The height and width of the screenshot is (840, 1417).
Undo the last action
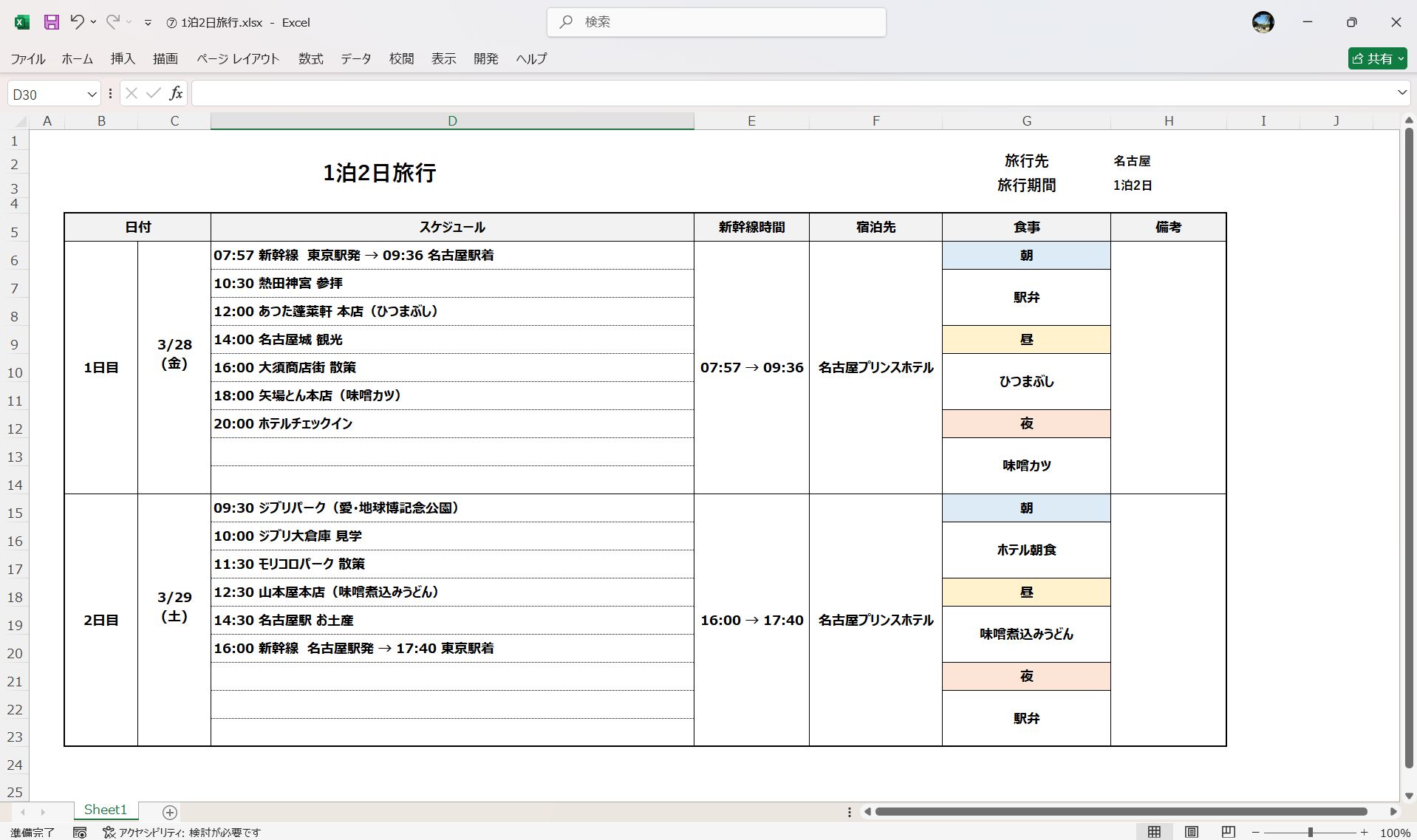(x=77, y=22)
